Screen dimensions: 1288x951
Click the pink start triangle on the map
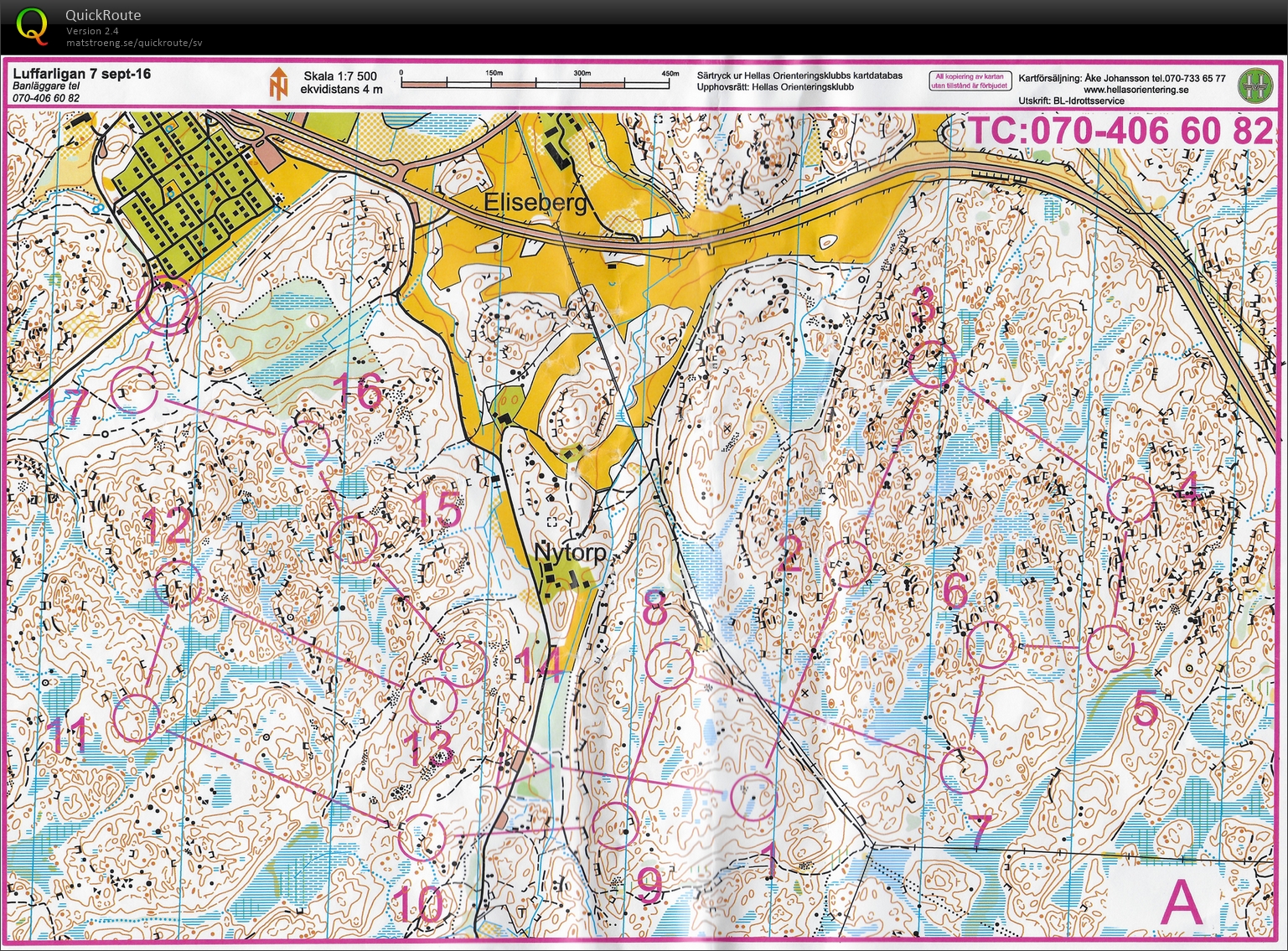coord(523,761)
